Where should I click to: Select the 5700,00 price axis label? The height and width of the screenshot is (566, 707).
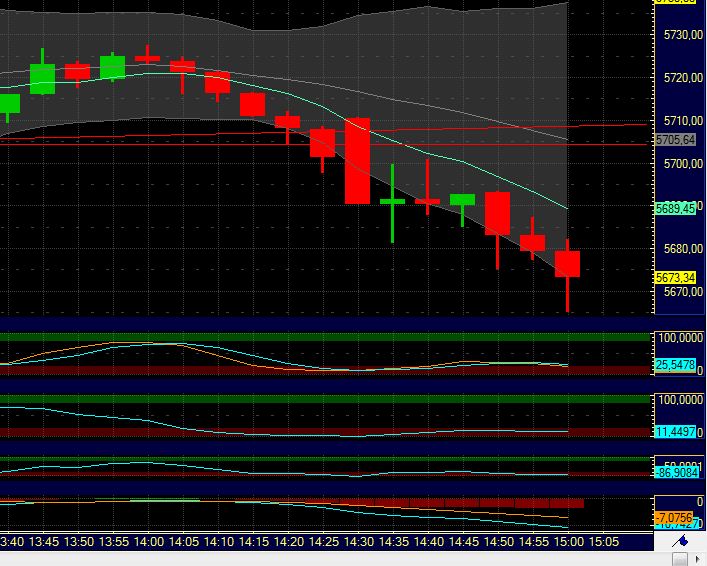click(x=678, y=163)
